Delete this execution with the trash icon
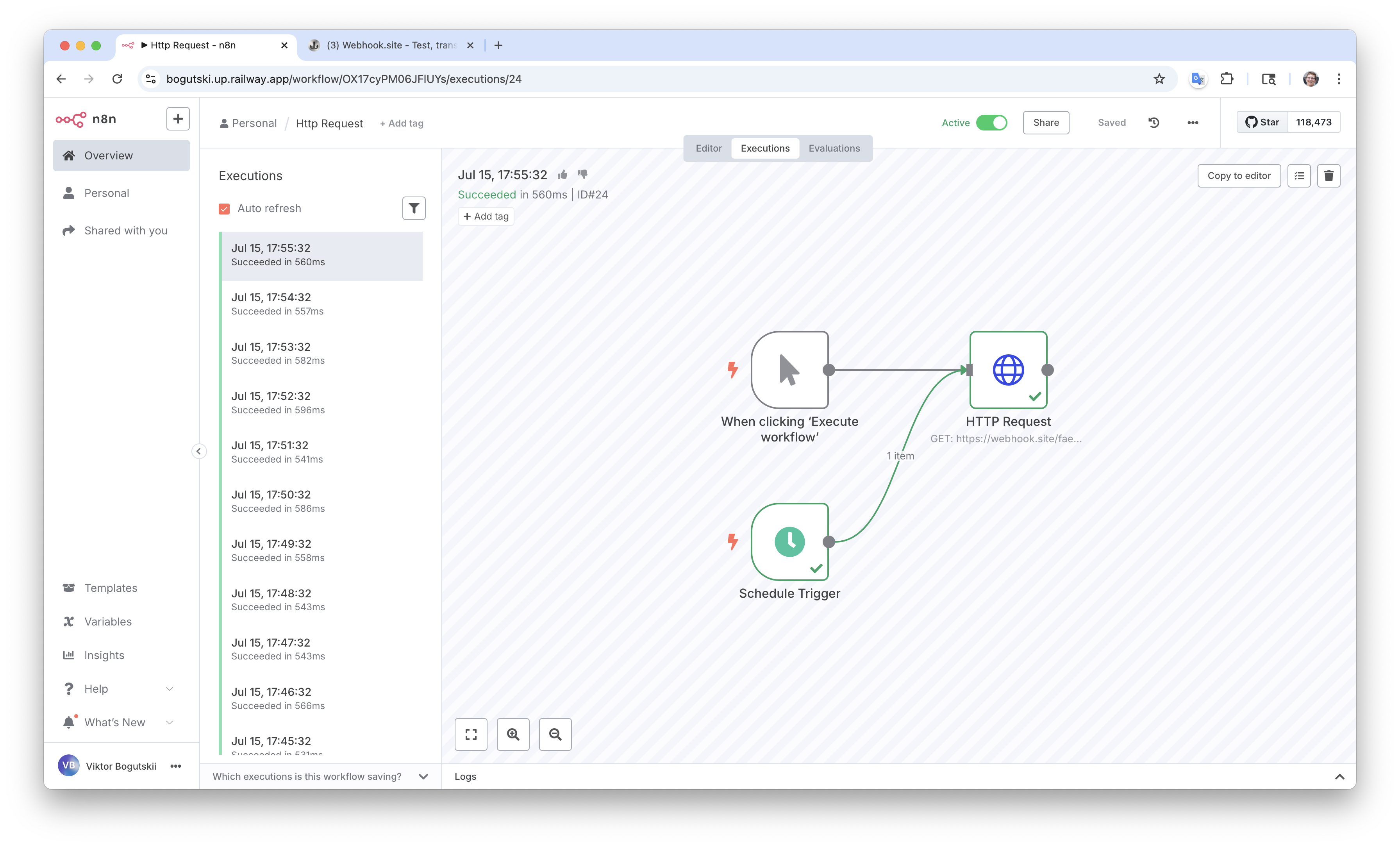Image resolution: width=1400 pixels, height=847 pixels. coord(1329,176)
